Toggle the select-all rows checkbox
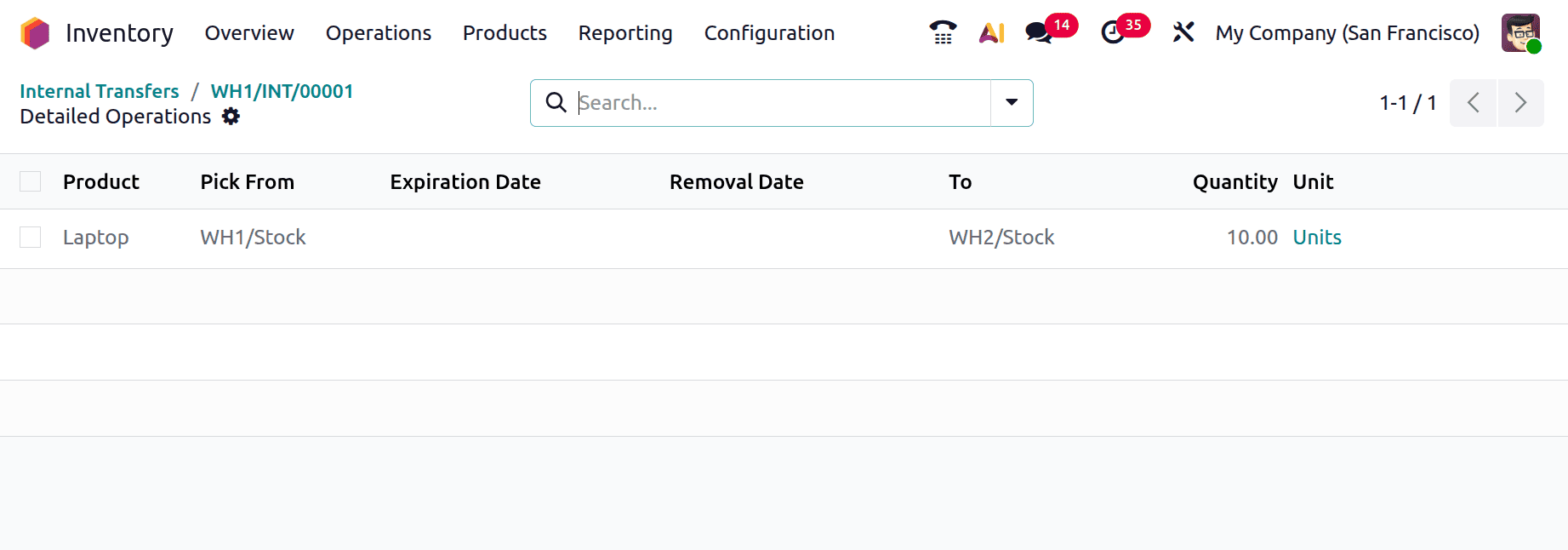 tap(31, 181)
